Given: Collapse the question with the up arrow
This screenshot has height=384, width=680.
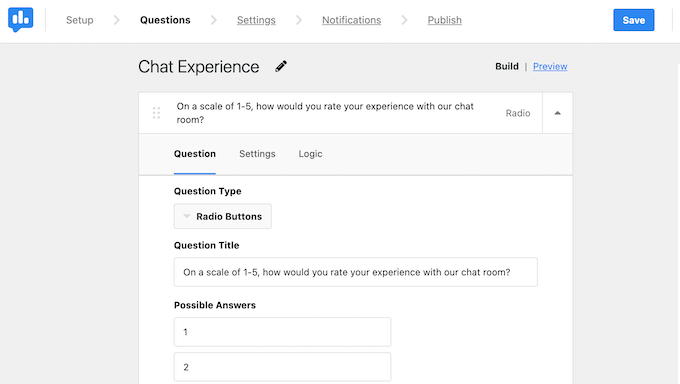Looking at the screenshot, I should 557,113.
